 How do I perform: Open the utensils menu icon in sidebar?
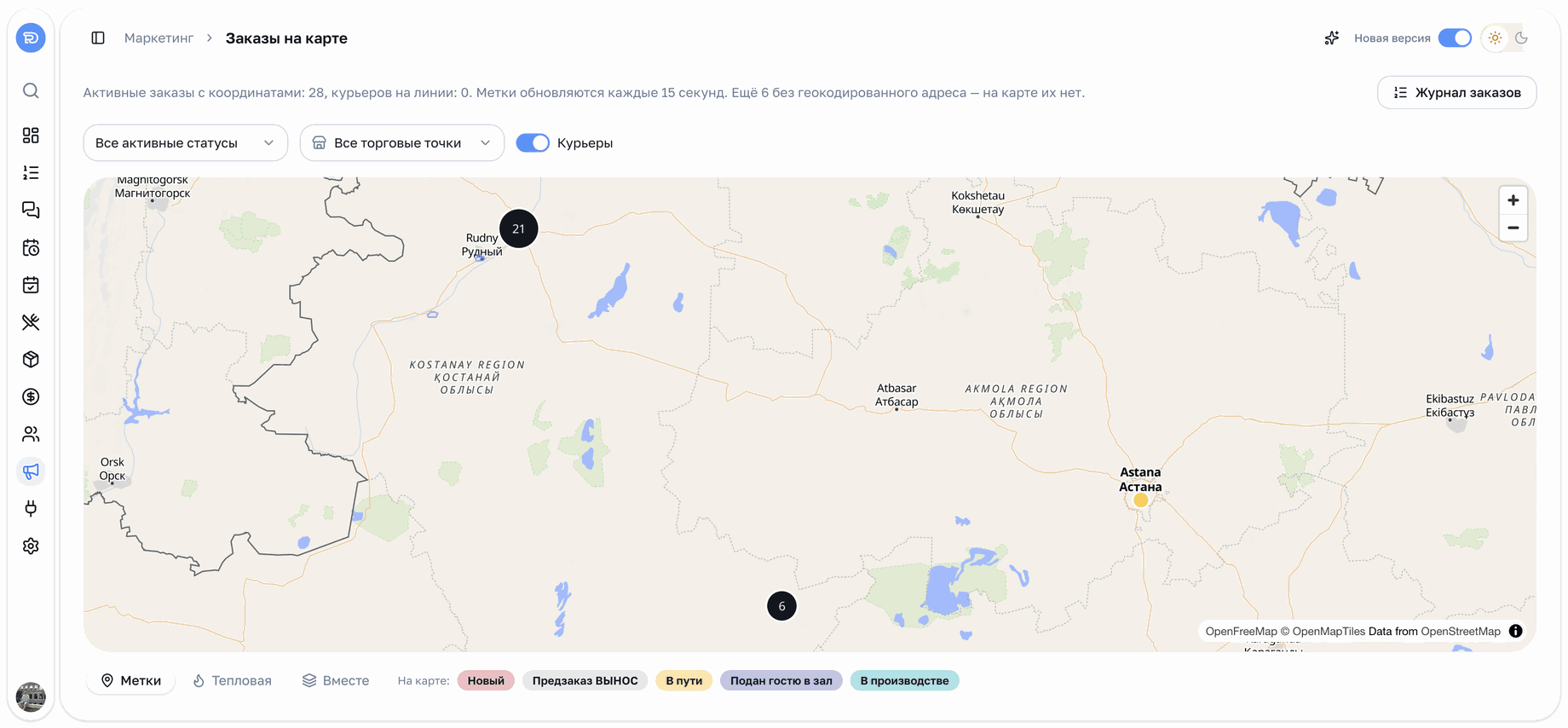(x=31, y=322)
